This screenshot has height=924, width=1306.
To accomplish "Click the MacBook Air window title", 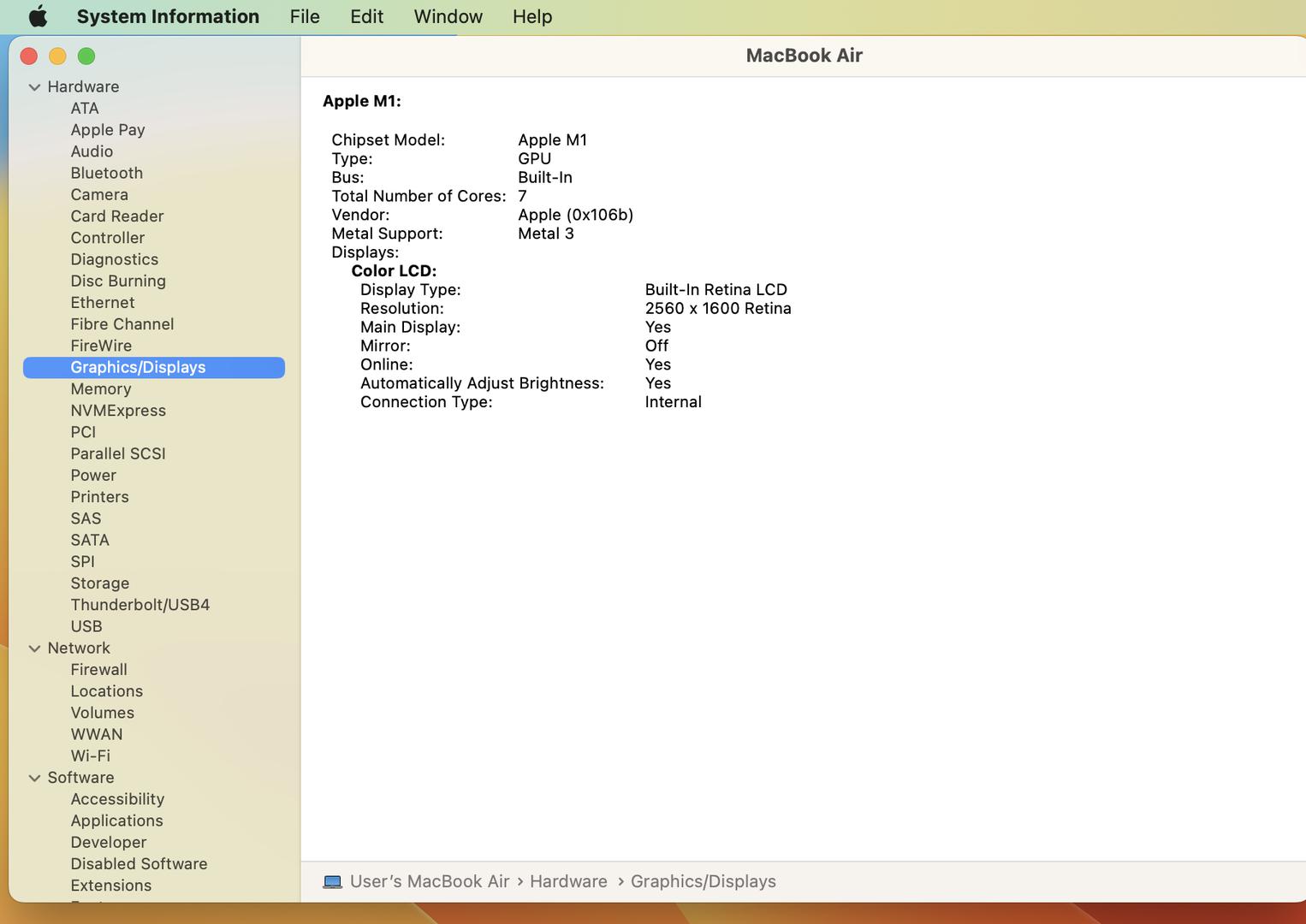I will 804,56.
